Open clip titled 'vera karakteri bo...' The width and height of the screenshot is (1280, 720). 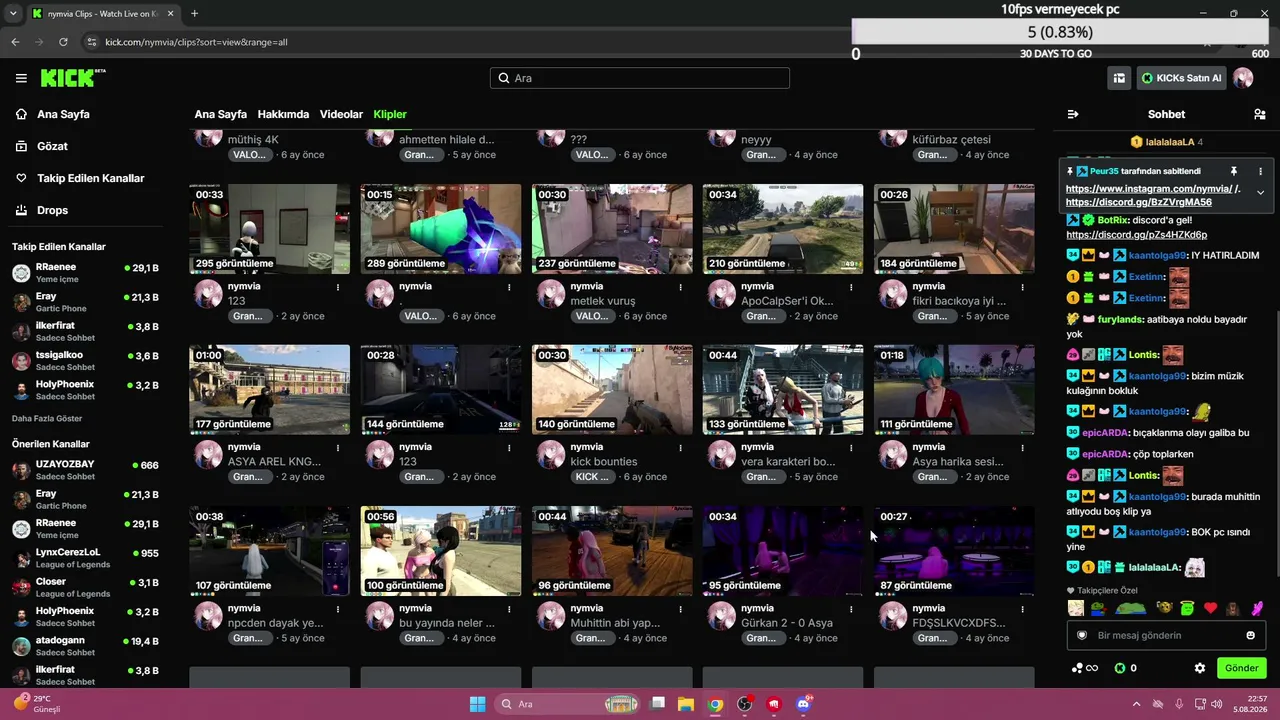[x=788, y=462]
